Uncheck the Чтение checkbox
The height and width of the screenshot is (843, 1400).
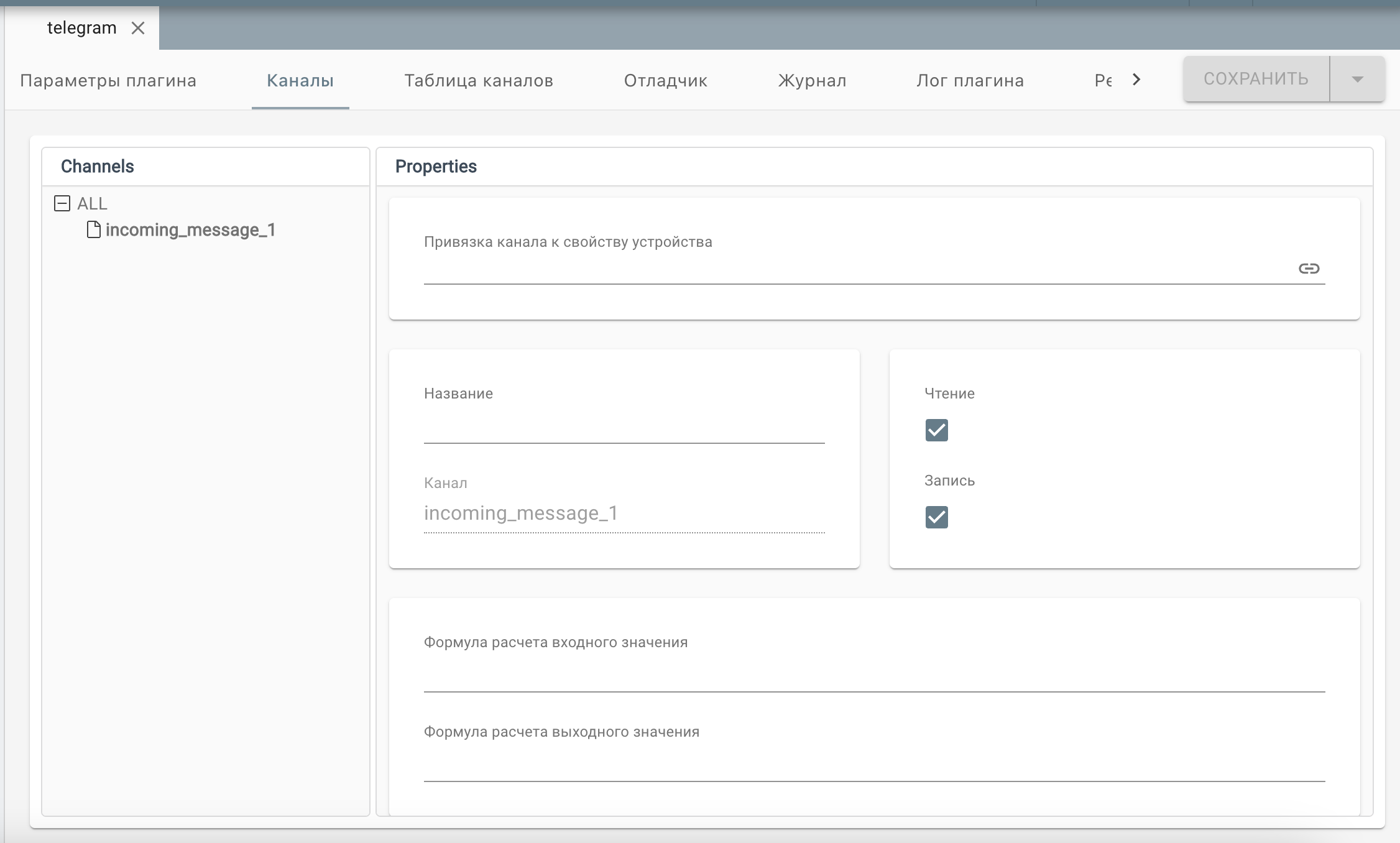(x=936, y=430)
